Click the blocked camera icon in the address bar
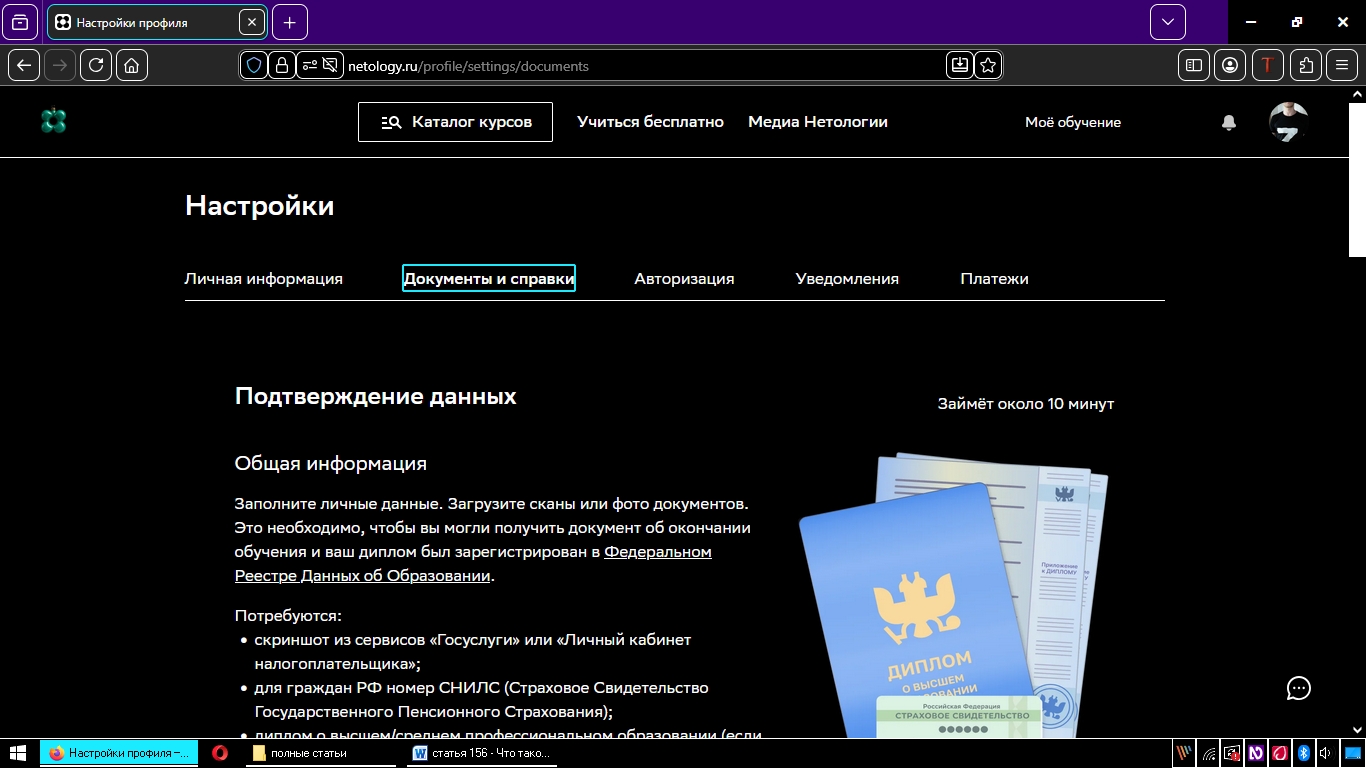 (330, 65)
